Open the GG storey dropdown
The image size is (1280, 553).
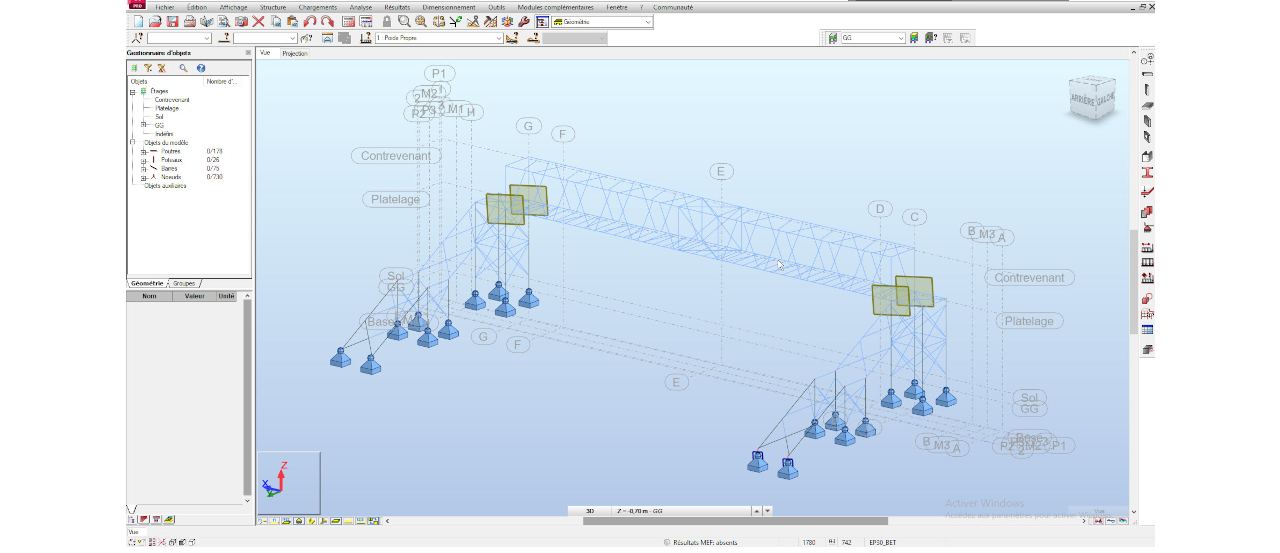tap(901, 38)
